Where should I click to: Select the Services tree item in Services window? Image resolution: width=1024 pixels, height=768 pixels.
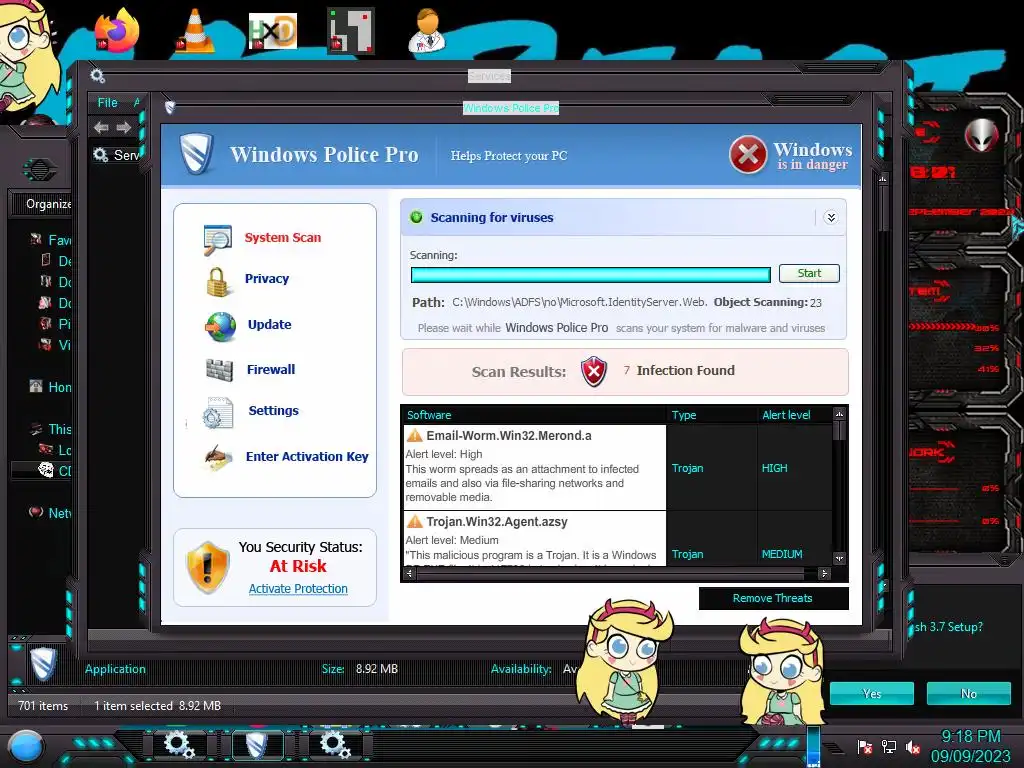pyautogui.click(x=118, y=155)
